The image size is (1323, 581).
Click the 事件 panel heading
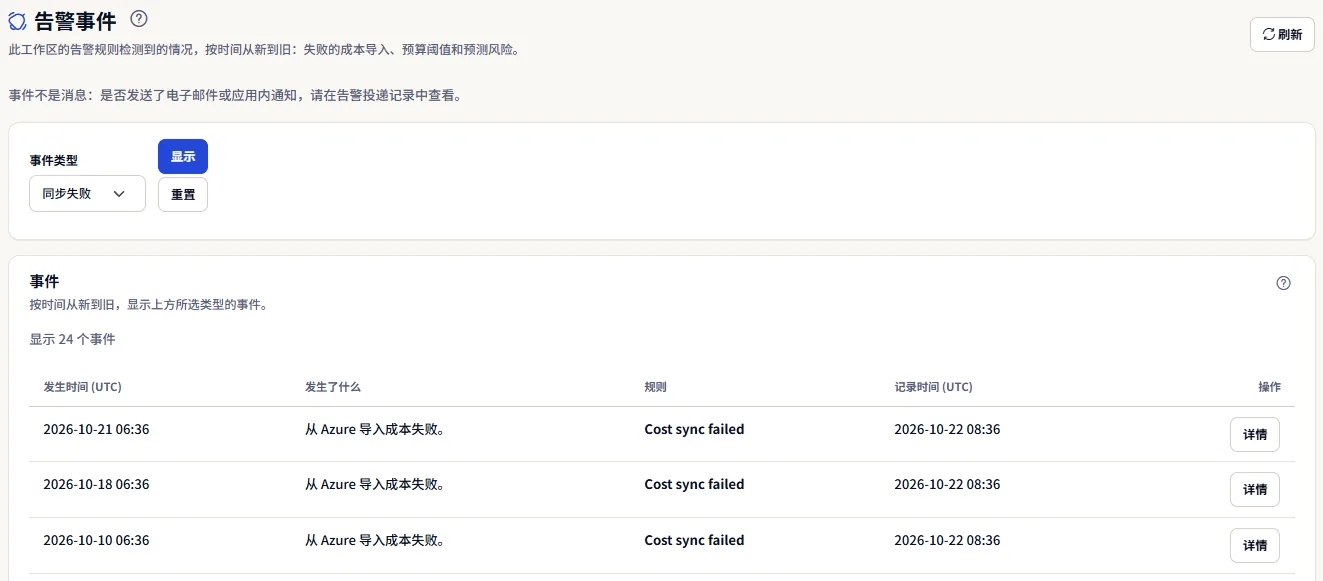(44, 282)
